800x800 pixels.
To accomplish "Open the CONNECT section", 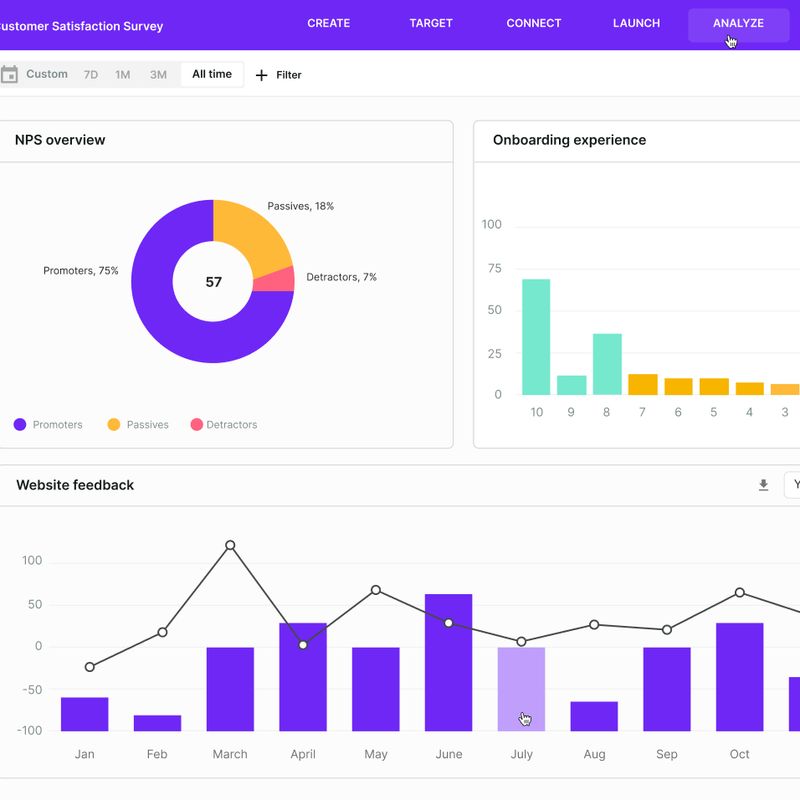I will [x=533, y=22].
